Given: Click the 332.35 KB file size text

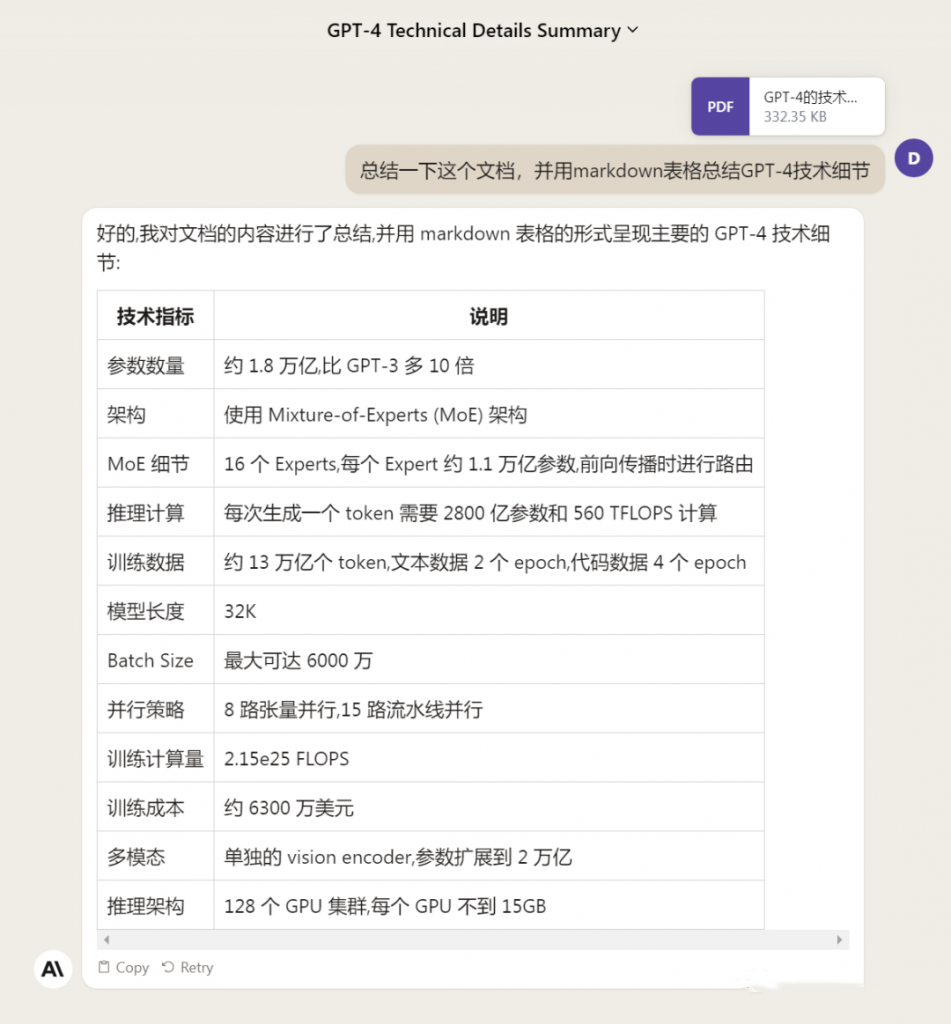Looking at the screenshot, I should 795,117.
